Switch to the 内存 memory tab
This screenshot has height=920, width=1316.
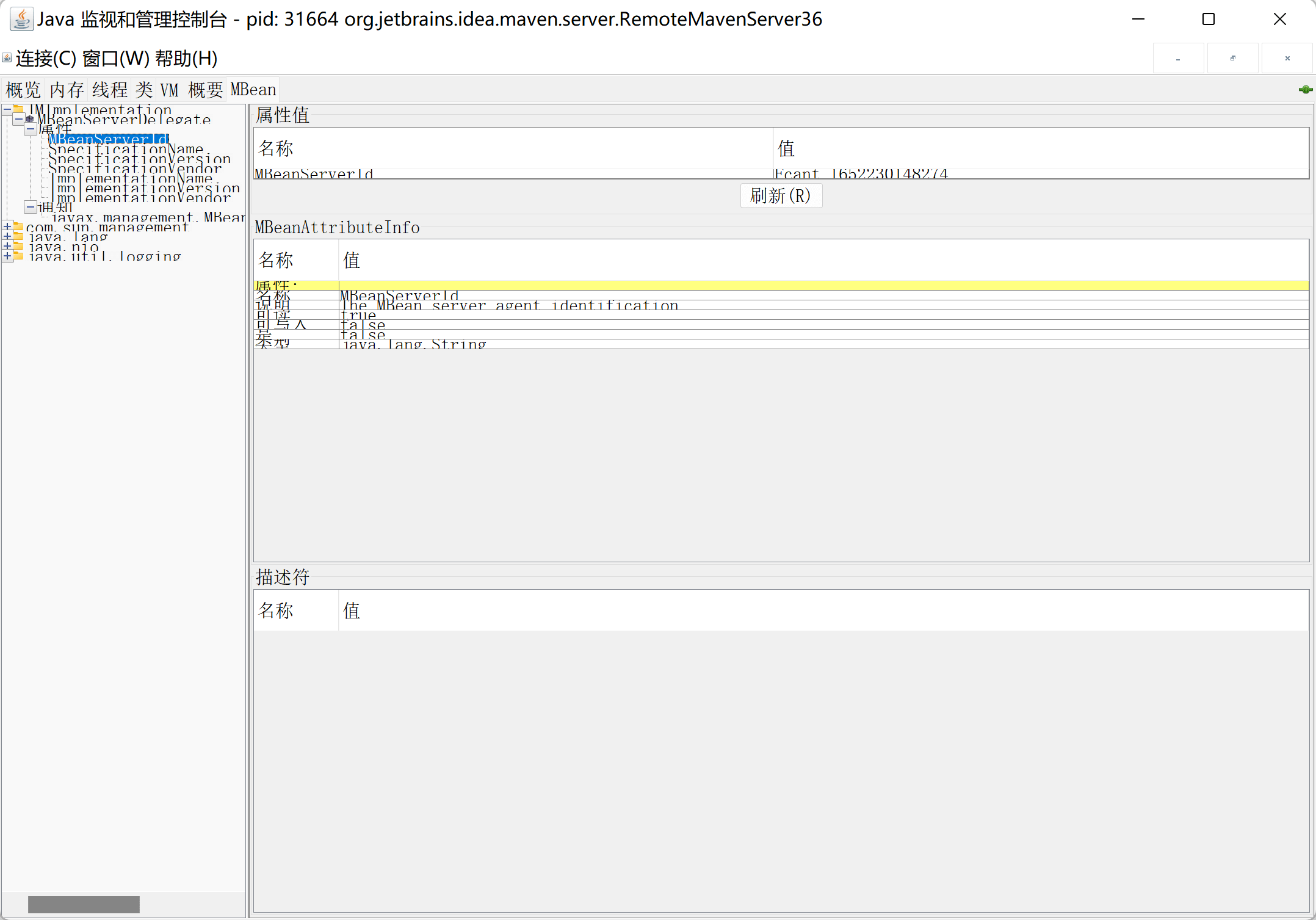pyautogui.click(x=67, y=90)
